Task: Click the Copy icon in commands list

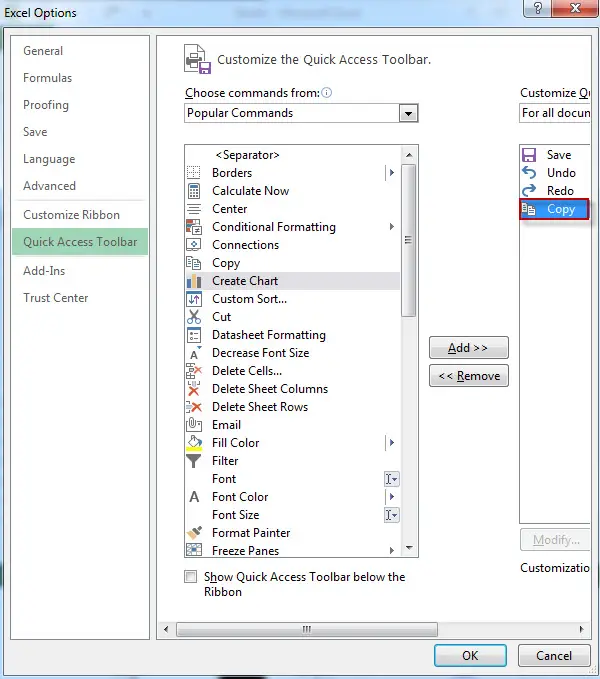Action: pos(194,263)
